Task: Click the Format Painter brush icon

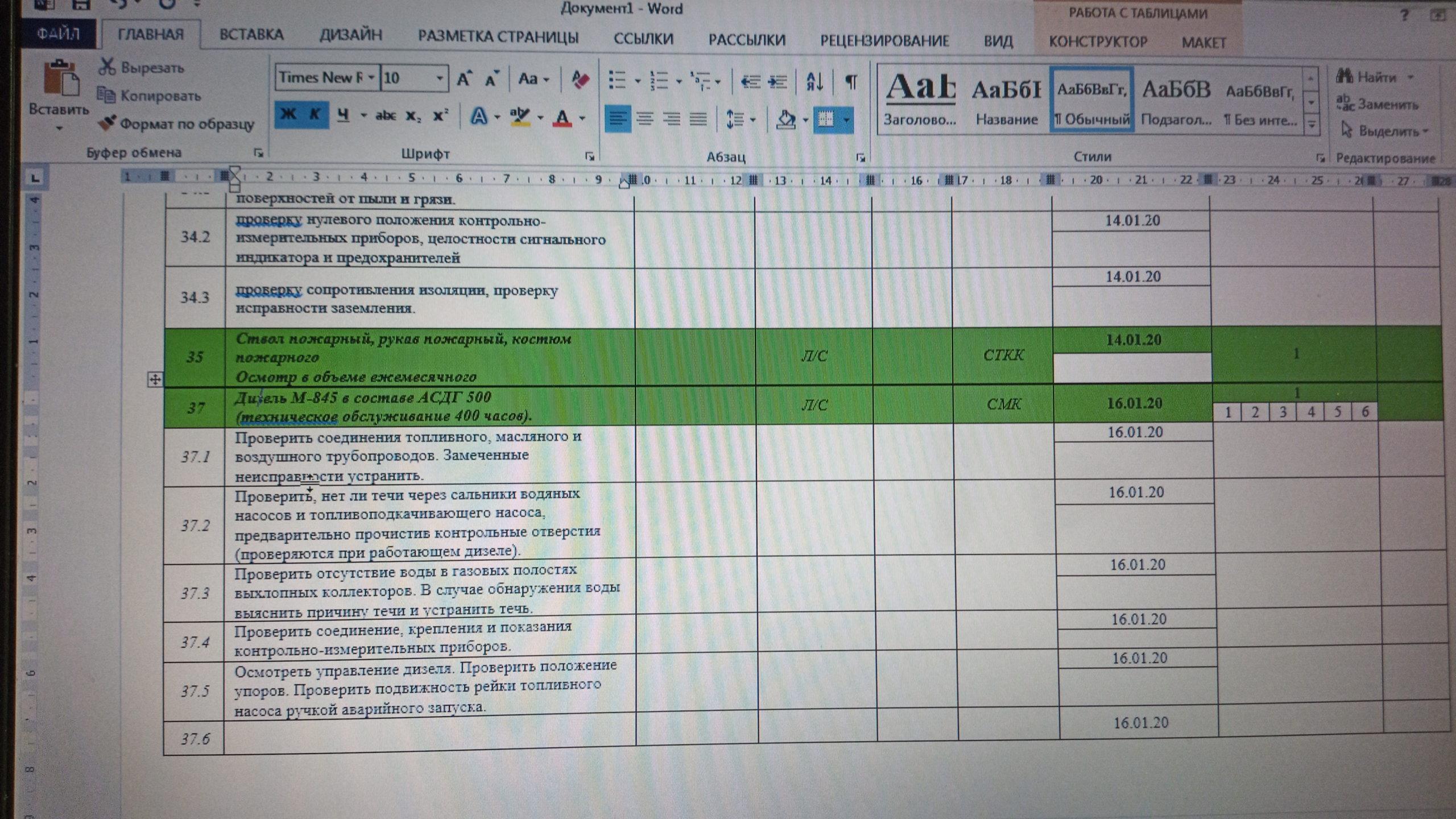Action: tap(106, 123)
